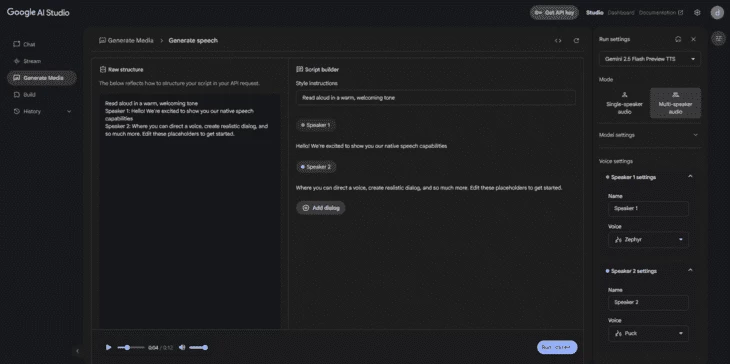Select Generate Media in sidebar

41,78
